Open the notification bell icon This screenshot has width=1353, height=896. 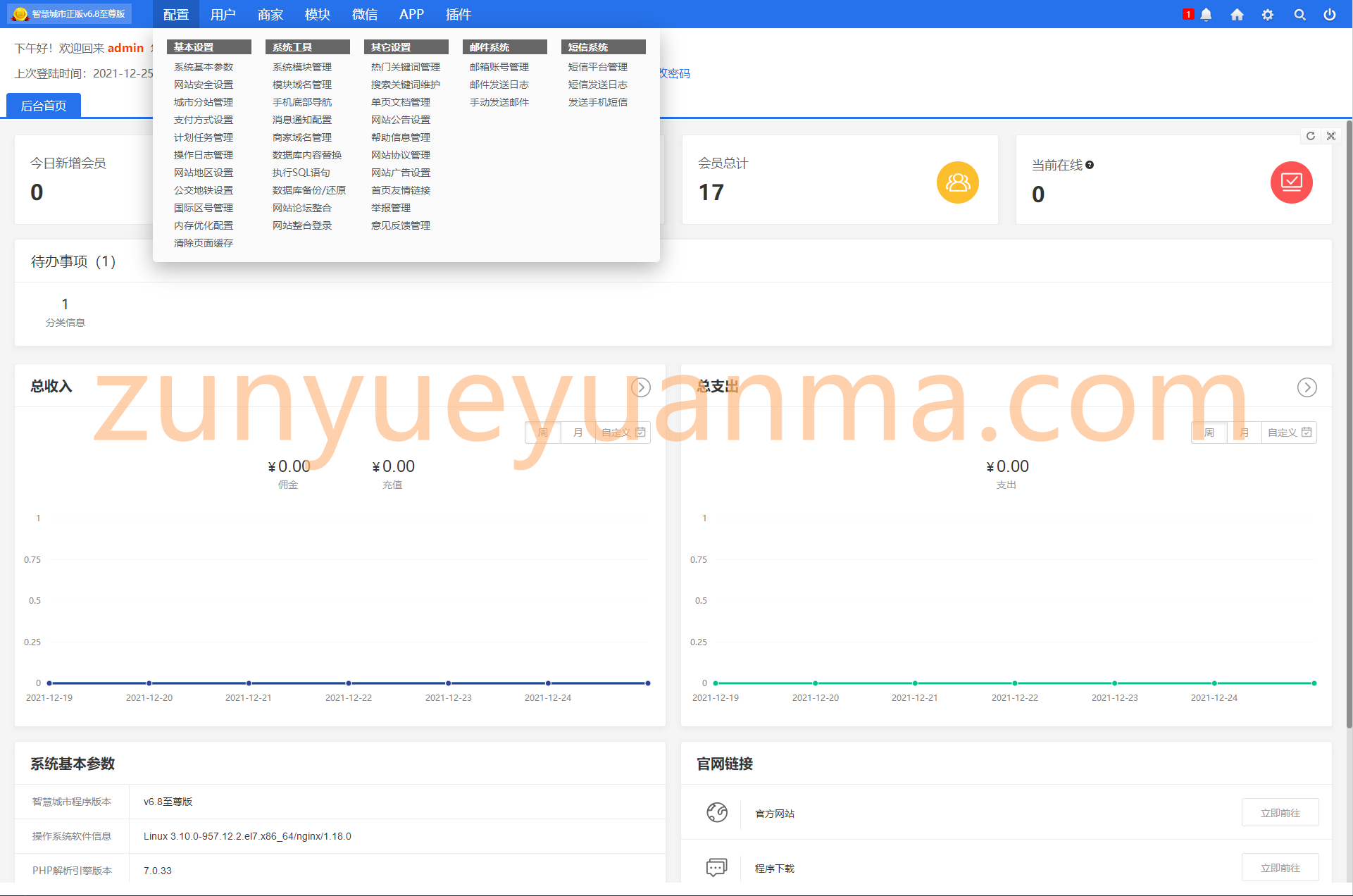pos(1206,15)
